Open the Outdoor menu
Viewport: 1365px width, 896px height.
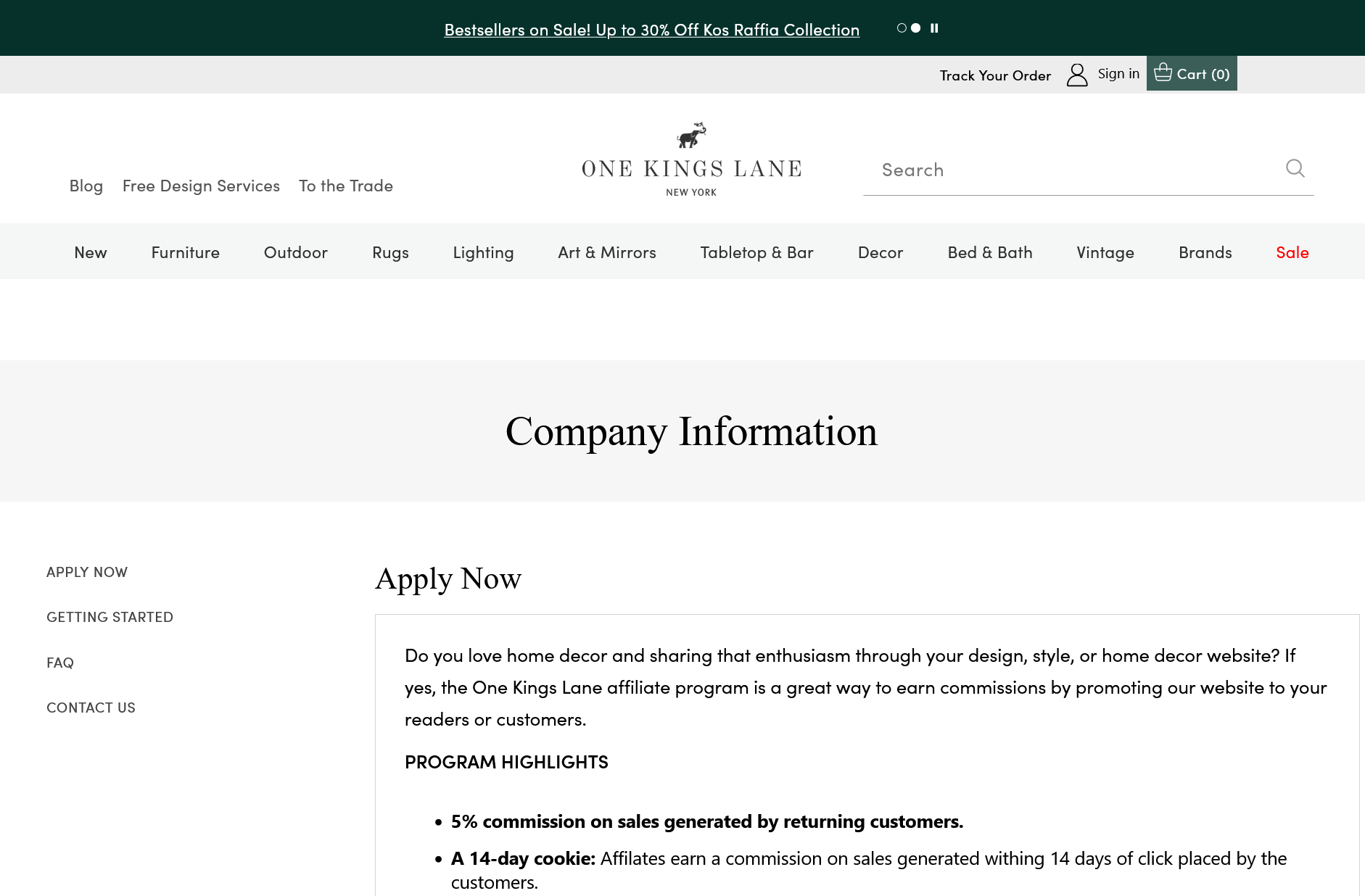click(296, 252)
